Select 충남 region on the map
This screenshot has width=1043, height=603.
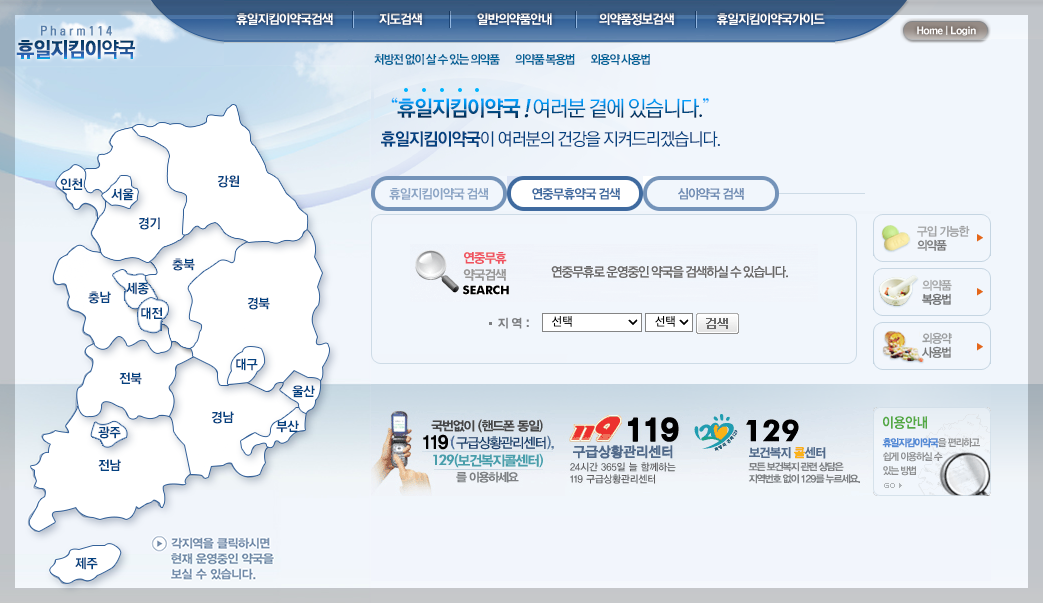coord(99,297)
